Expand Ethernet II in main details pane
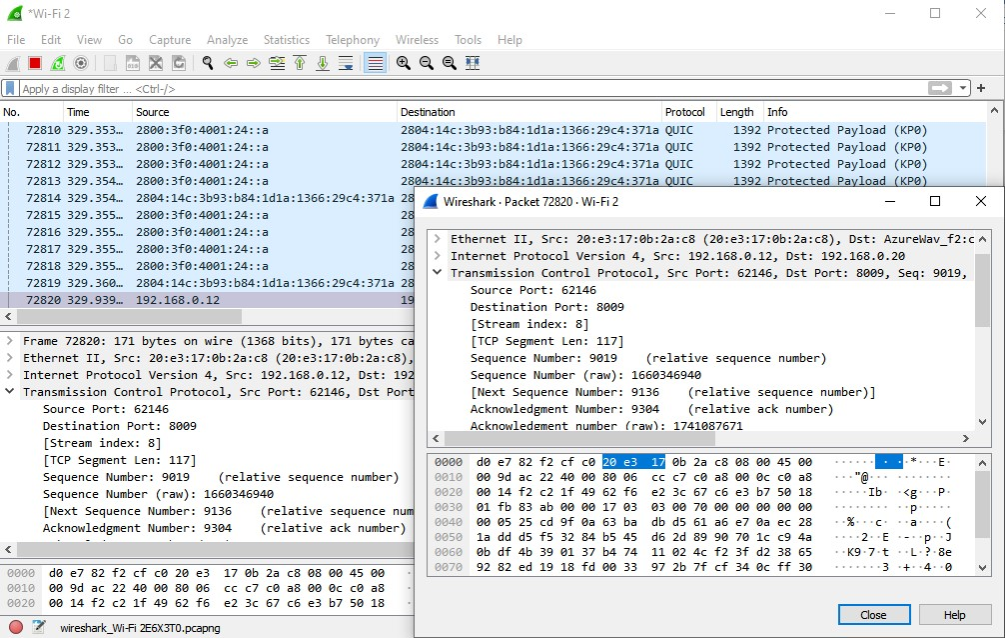This screenshot has height=638, width=1005. coord(10,358)
